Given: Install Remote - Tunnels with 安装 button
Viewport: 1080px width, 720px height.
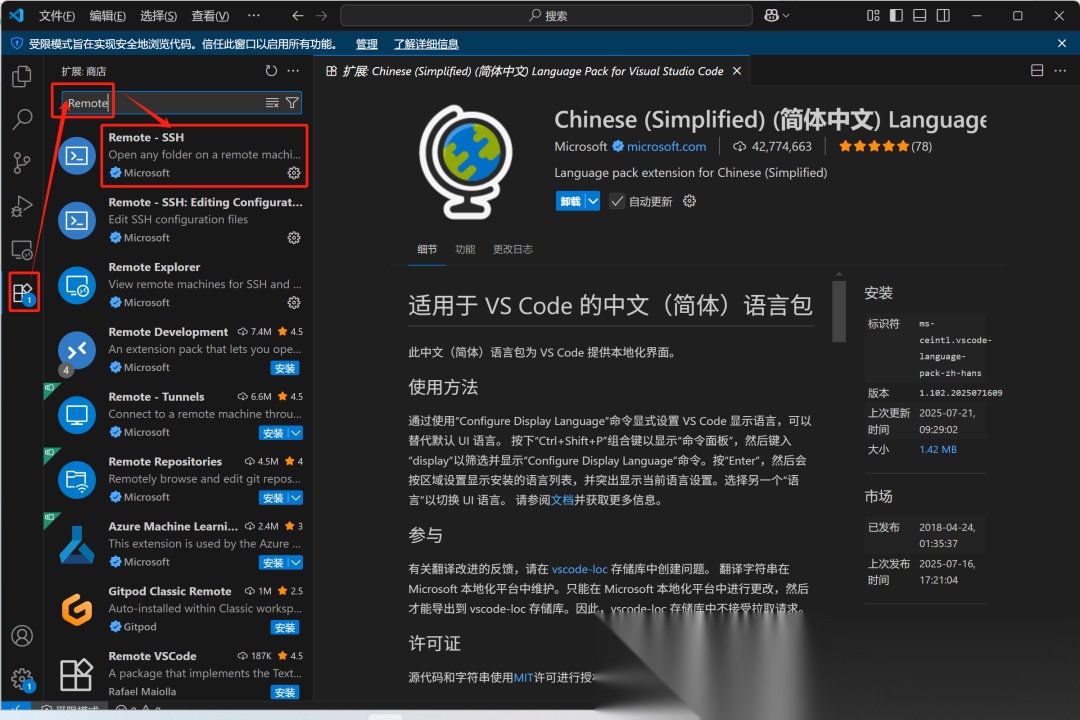Looking at the screenshot, I should pos(273,433).
